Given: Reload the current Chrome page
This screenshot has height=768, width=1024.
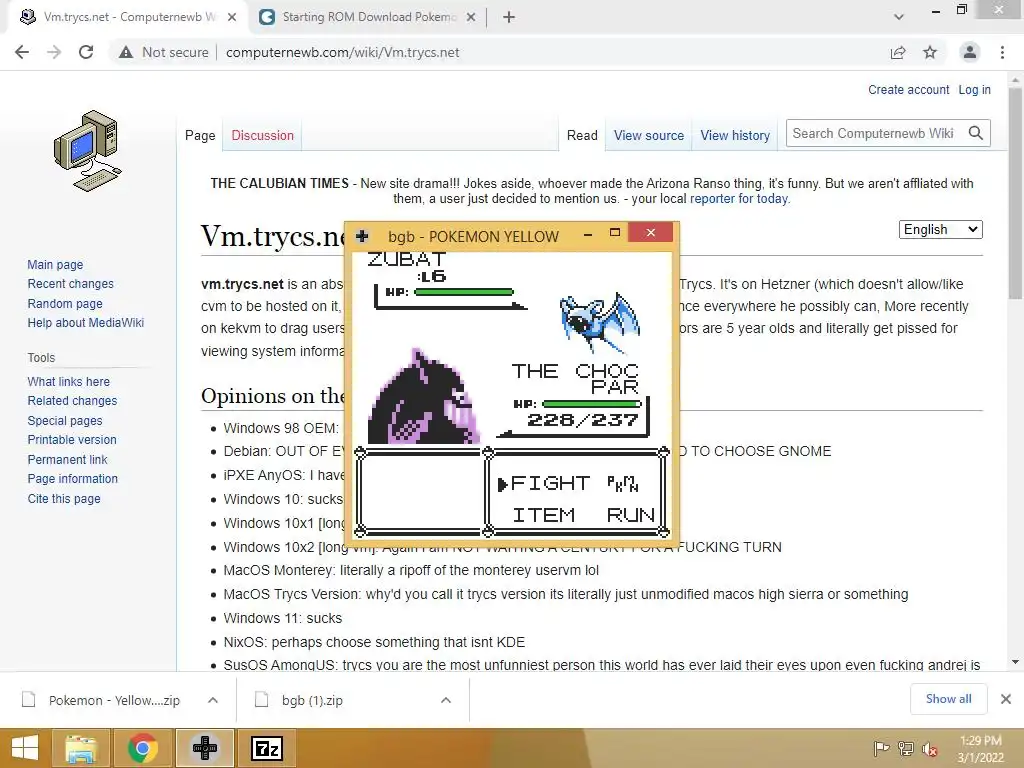Looking at the screenshot, I should coord(86,52).
